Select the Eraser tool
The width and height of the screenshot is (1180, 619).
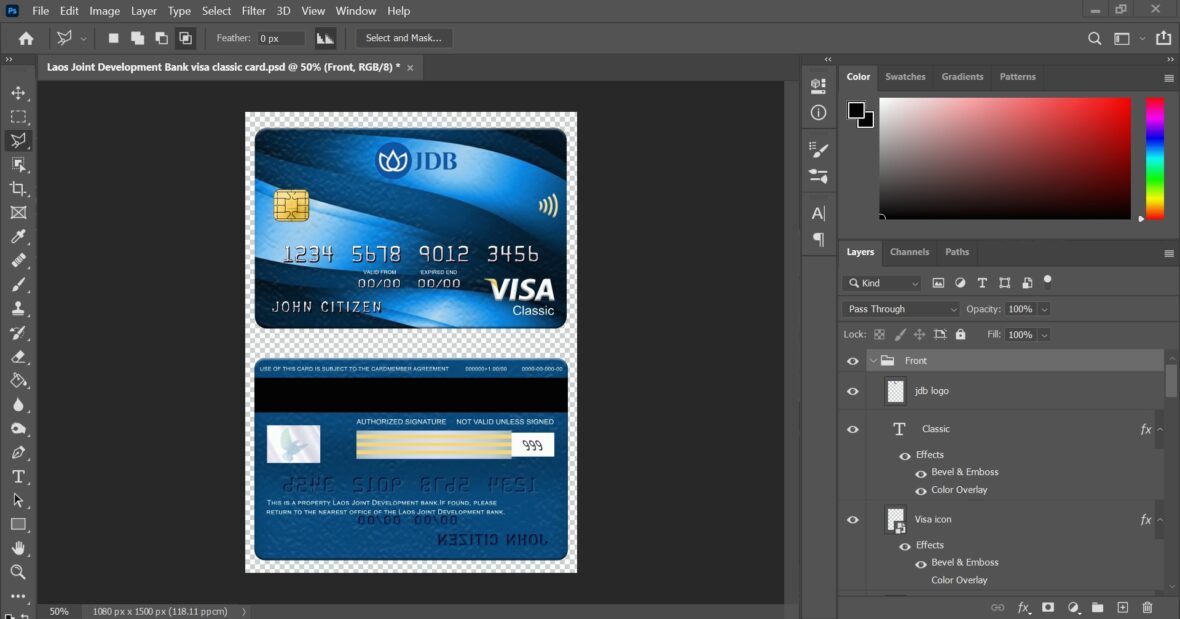click(x=18, y=357)
